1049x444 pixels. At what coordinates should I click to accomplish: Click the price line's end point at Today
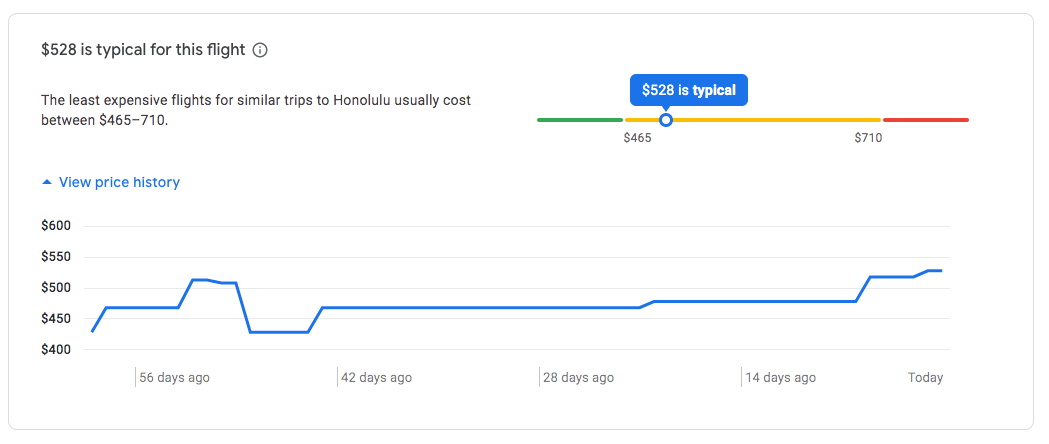[941, 270]
